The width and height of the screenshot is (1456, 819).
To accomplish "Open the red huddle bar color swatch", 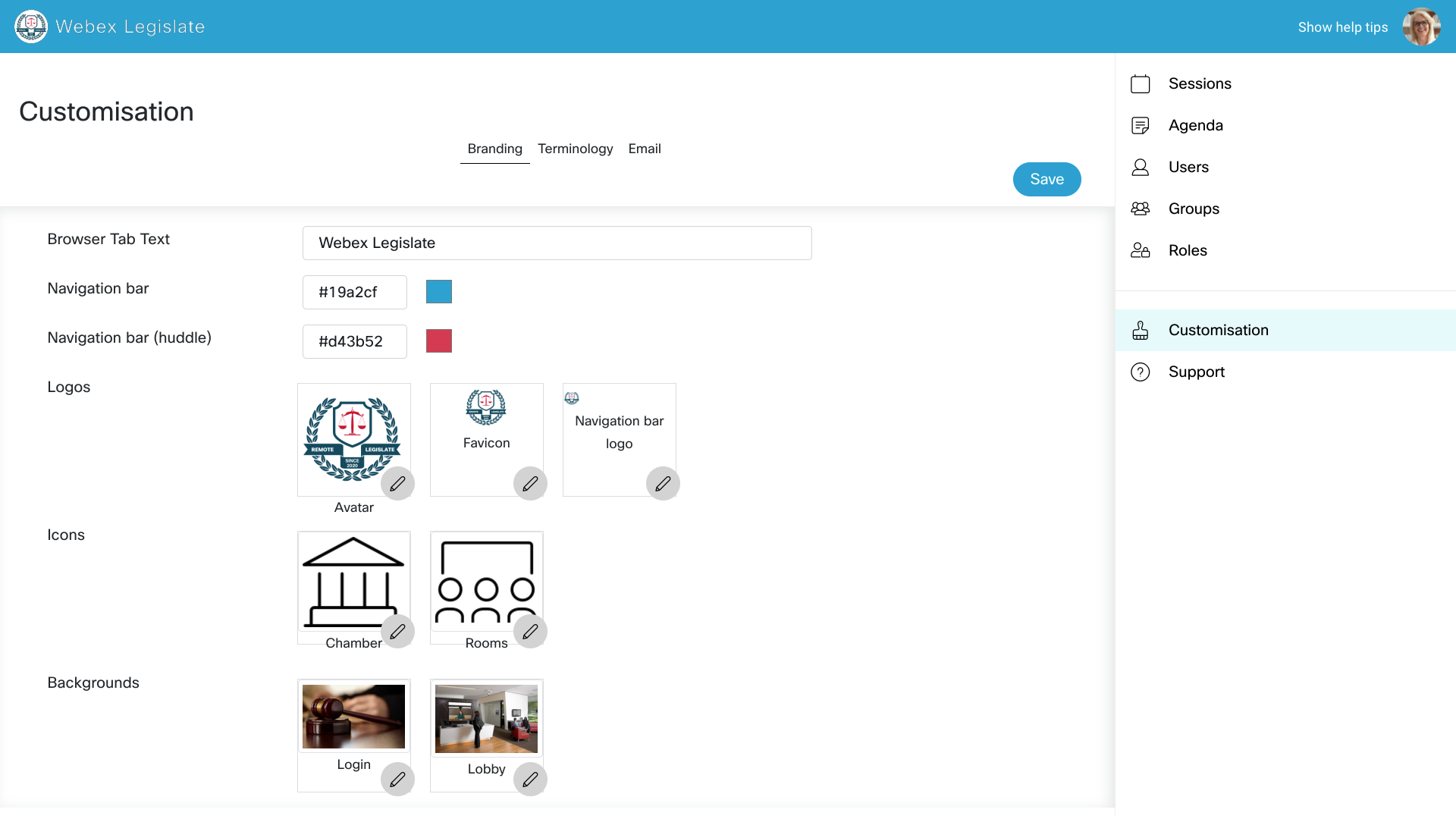I will pyautogui.click(x=439, y=341).
